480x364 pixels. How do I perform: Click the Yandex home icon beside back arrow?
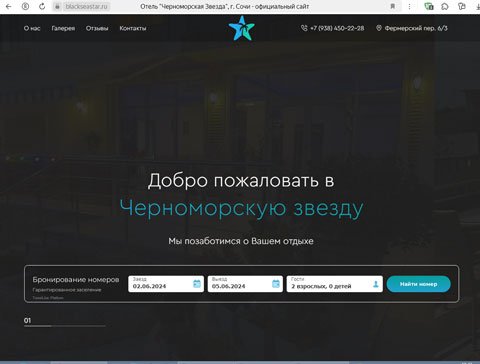pyautogui.click(x=25, y=6)
